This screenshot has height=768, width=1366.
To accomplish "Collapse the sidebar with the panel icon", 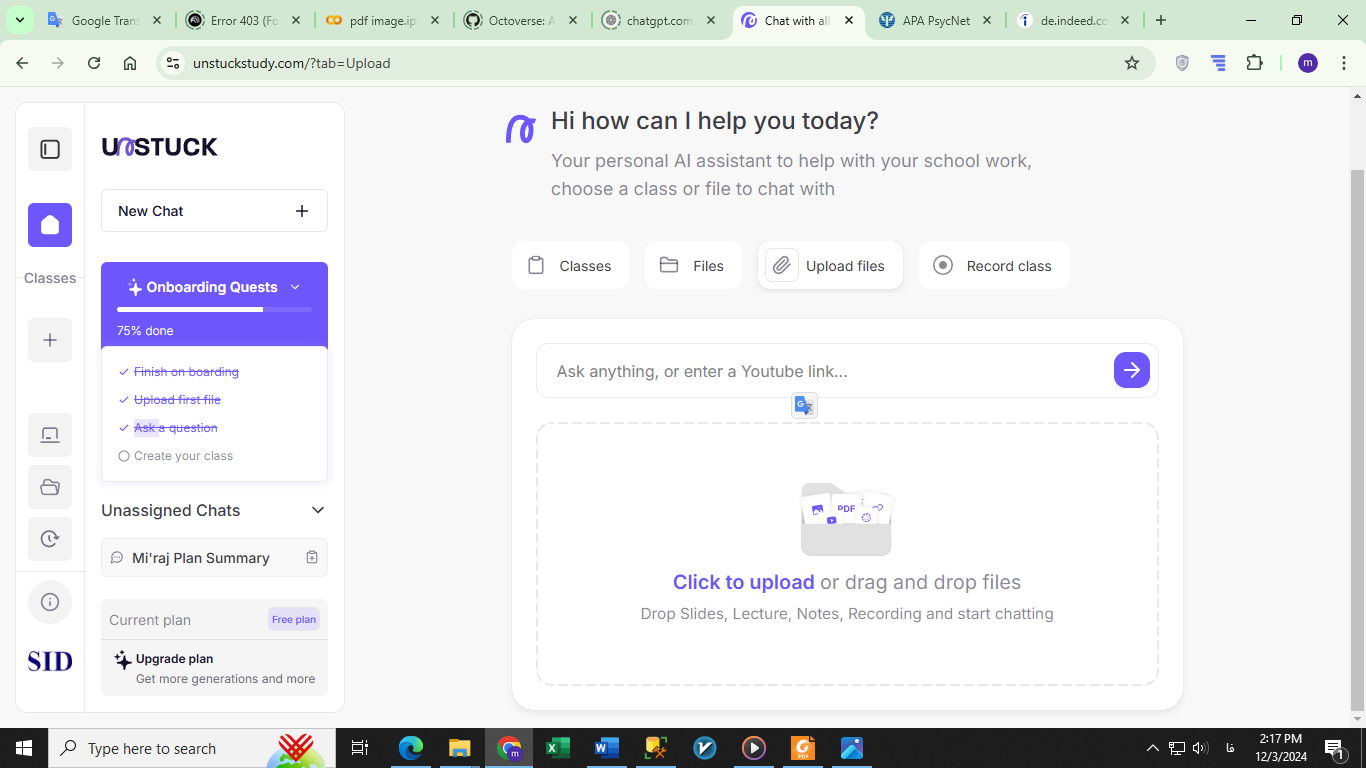I will [x=50, y=150].
